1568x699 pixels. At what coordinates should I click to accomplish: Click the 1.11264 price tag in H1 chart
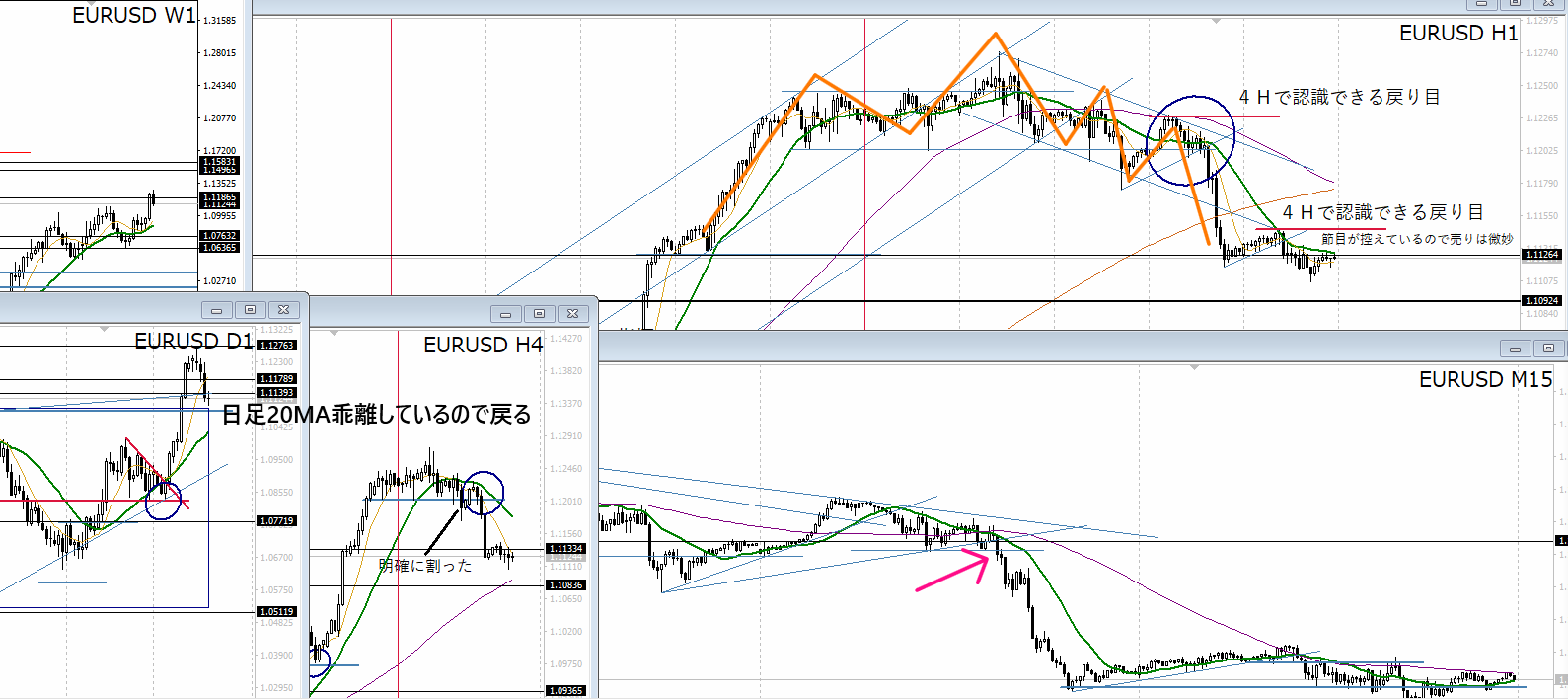click(x=1541, y=255)
